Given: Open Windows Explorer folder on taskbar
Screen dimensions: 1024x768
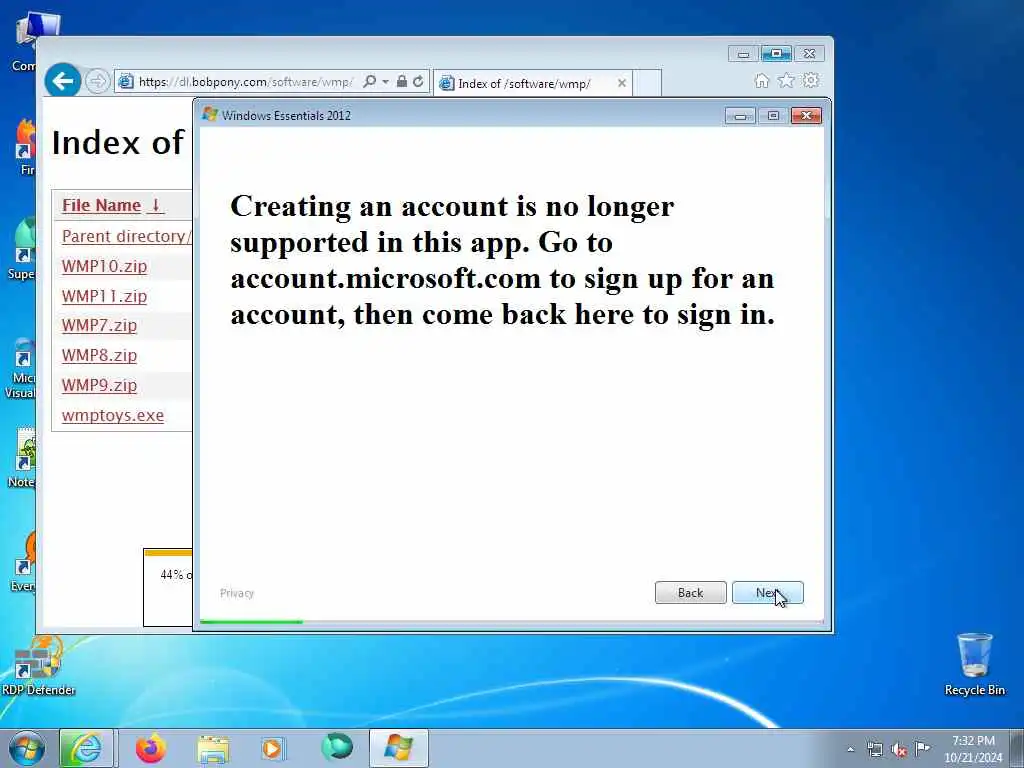Looking at the screenshot, I should [213, 748].
